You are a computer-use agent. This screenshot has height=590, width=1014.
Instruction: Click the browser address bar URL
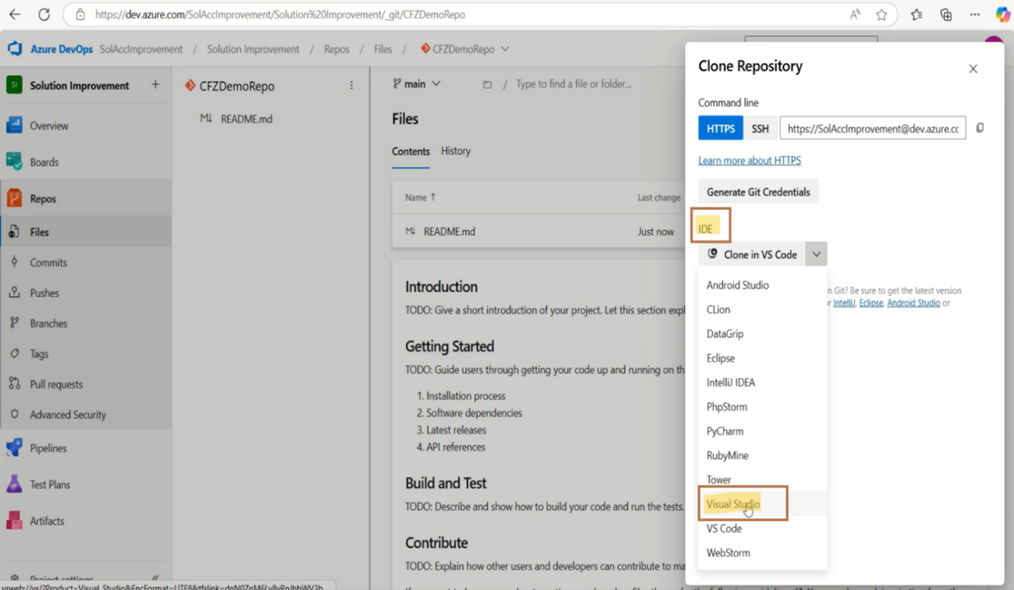pyautogui.click(x=279, y=14)
